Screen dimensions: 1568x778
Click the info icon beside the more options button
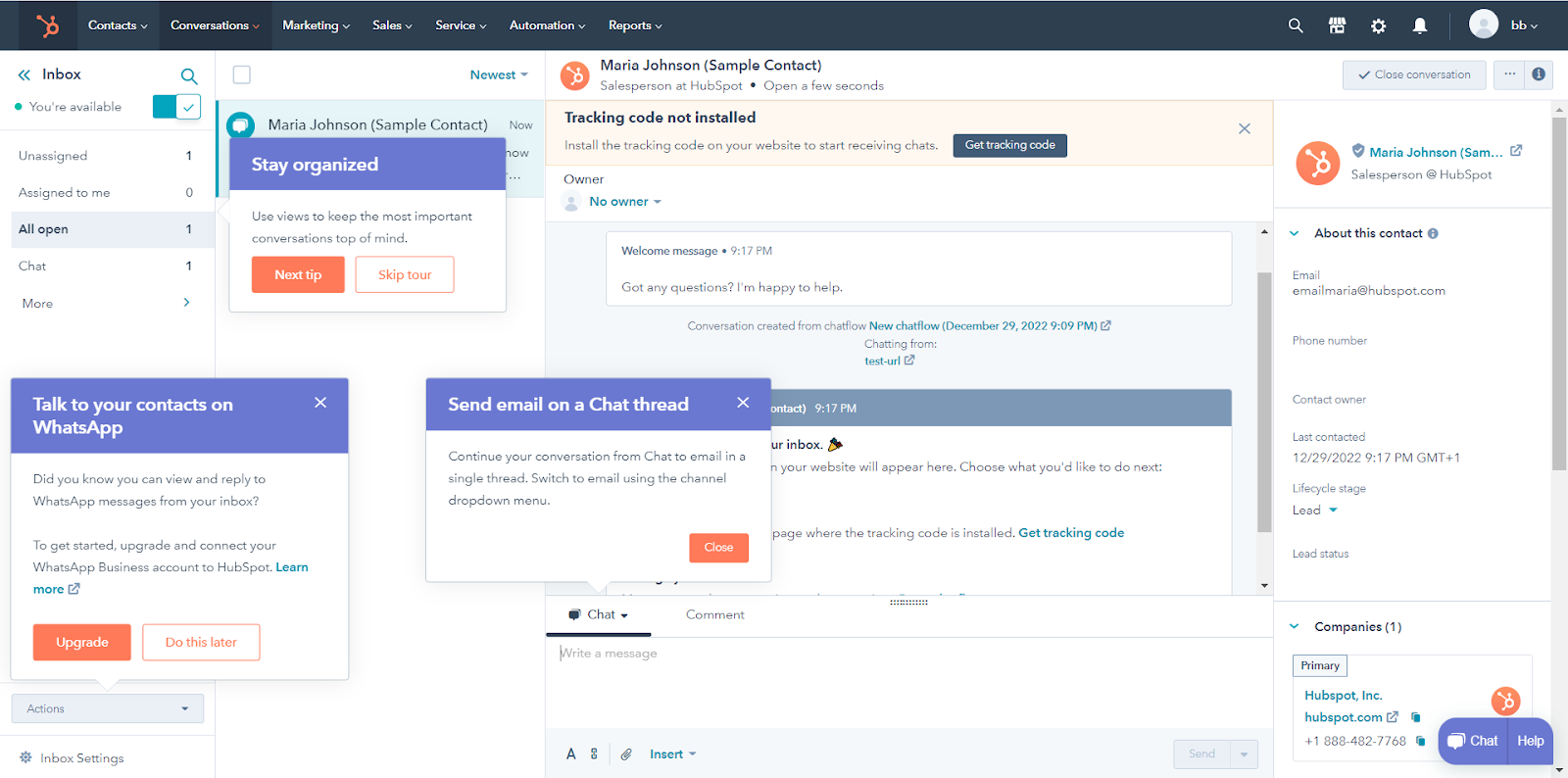pyautogui.click(x=1539, y=74)
